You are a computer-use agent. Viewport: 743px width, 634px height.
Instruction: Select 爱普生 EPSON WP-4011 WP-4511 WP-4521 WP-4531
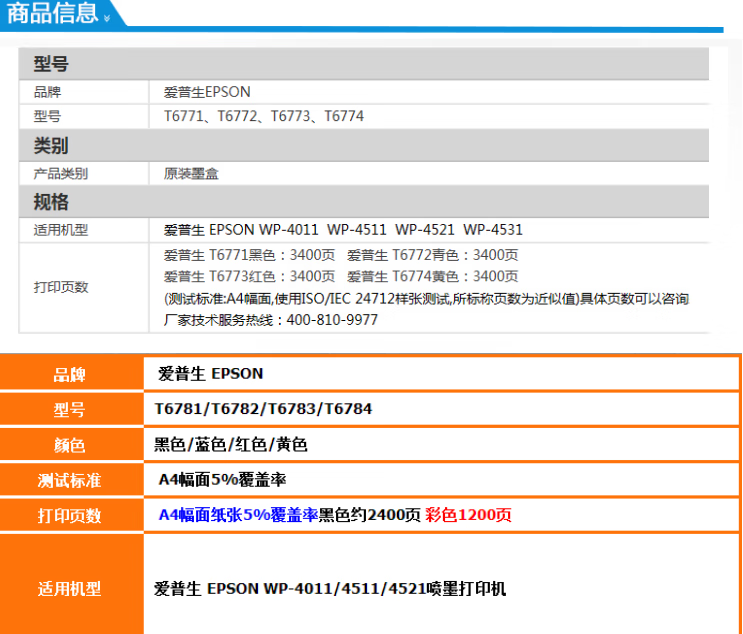pos(343,230)
